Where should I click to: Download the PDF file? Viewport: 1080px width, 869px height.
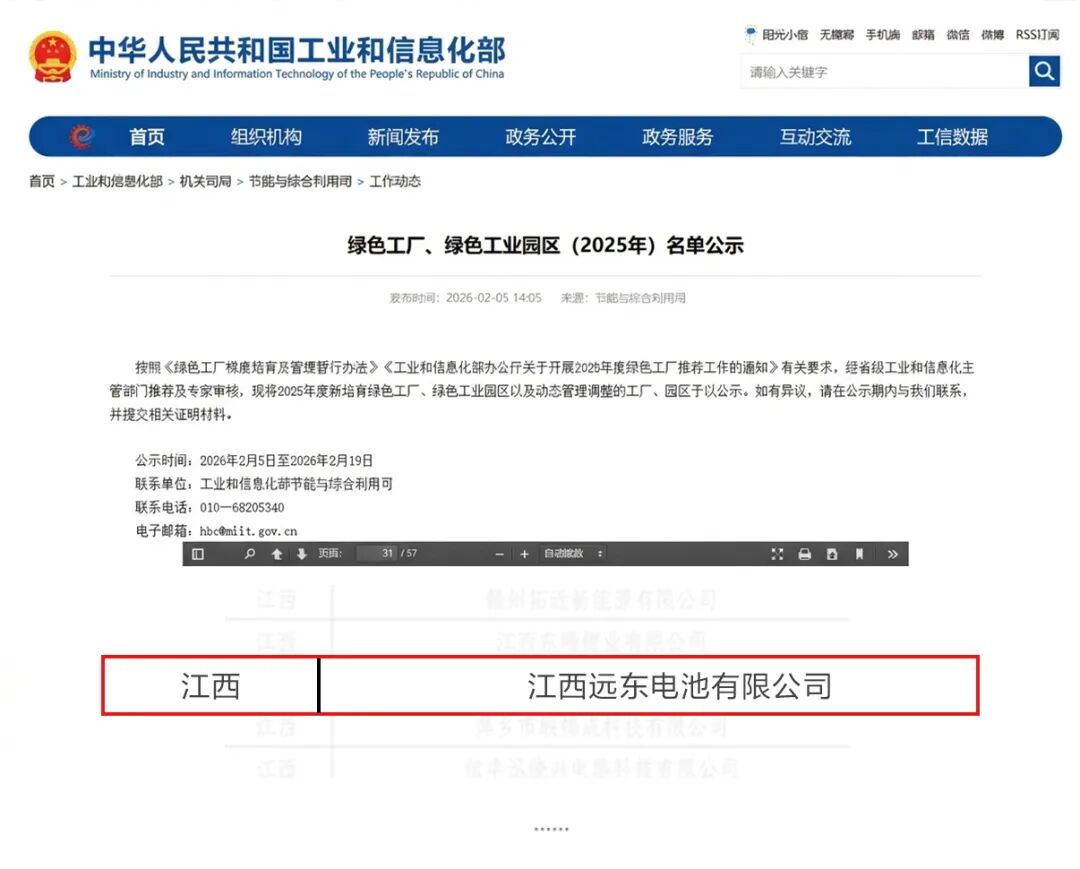click(831, 554)
